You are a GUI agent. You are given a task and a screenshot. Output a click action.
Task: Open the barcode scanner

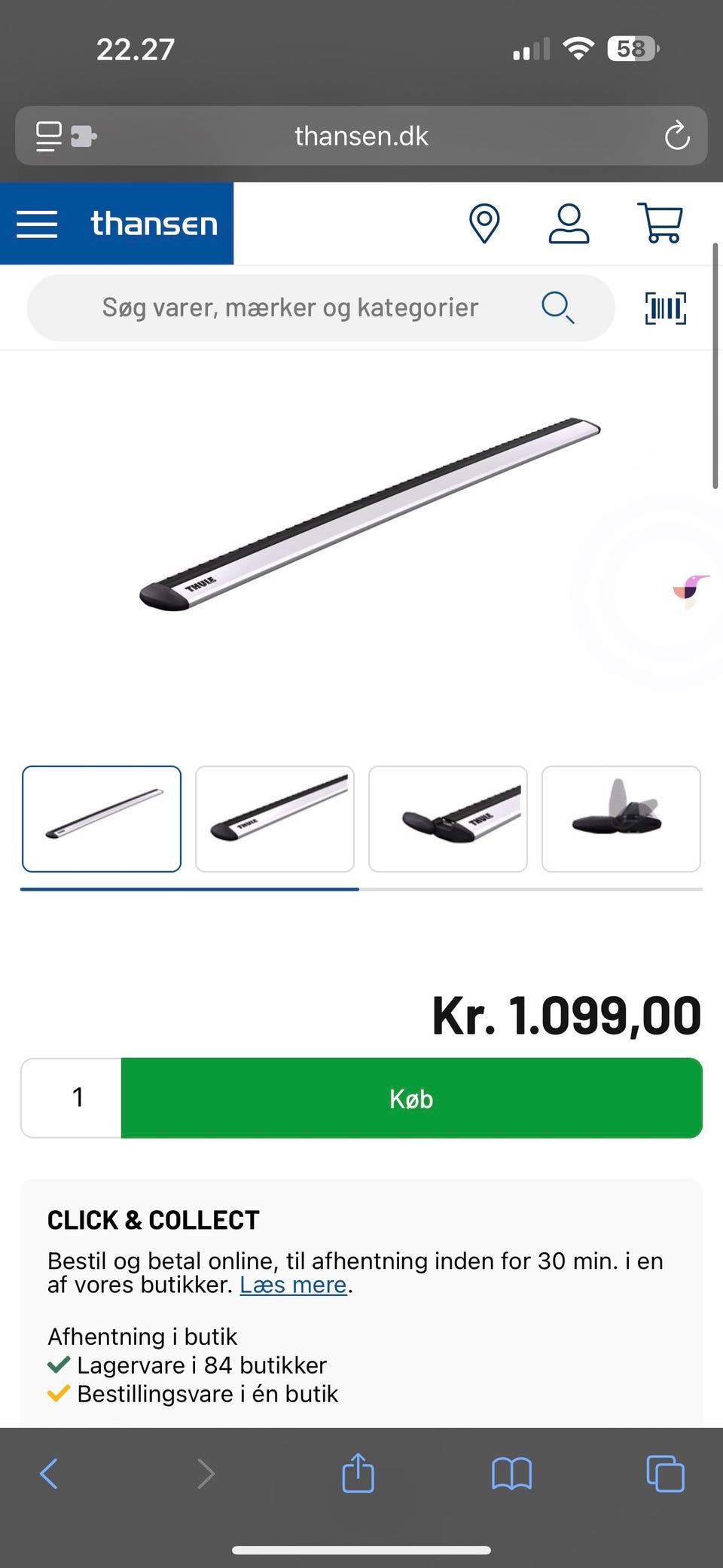(666, 308)
